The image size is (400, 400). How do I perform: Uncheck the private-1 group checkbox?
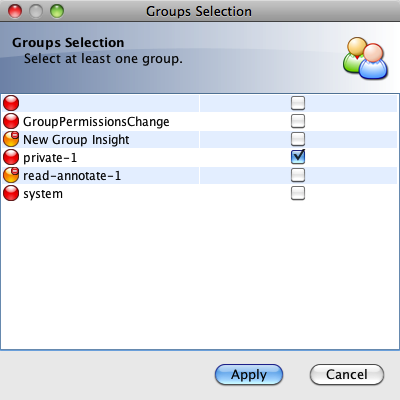[x=298, y=157]
